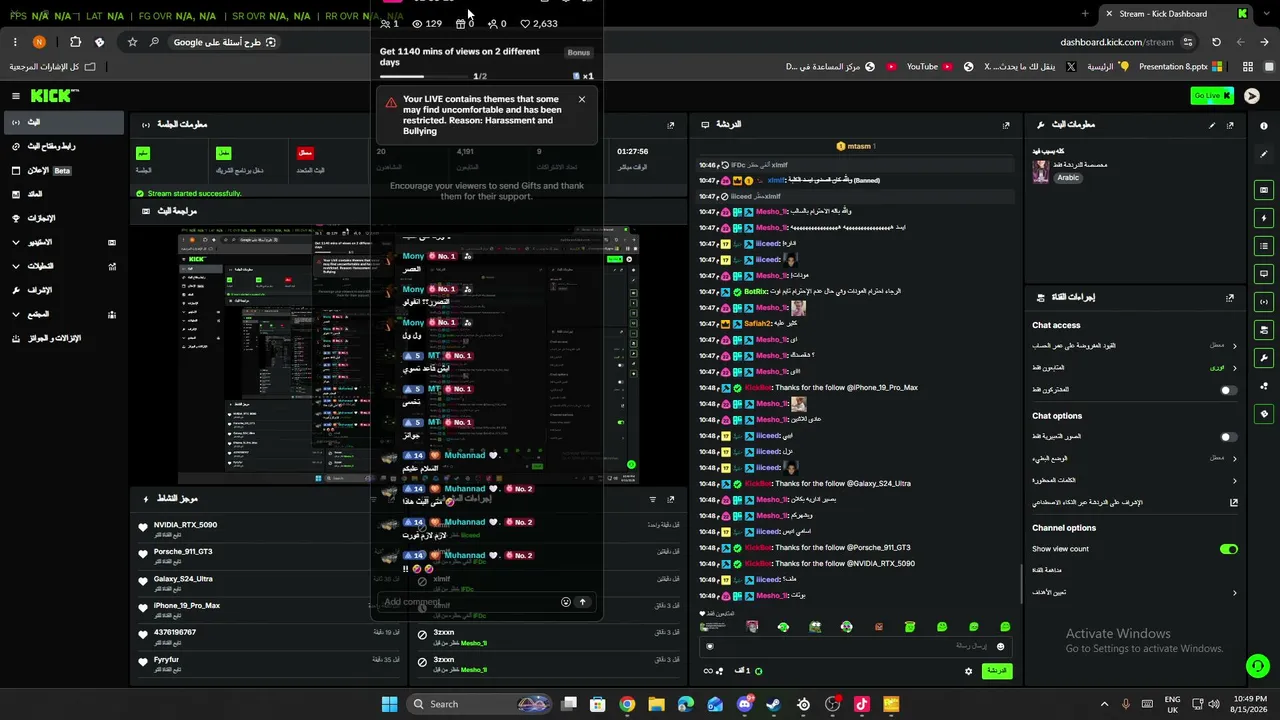The image size is (1280, 720).
Task: Open الإعلان Beta in sidebar
Action: tap(63, 170)
